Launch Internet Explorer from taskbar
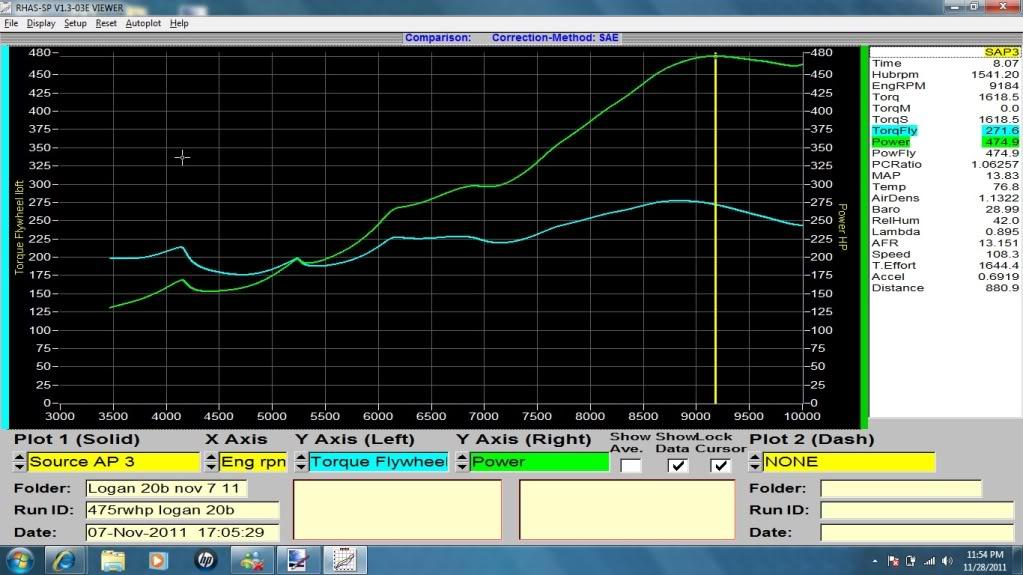This screenshot has width=1023, height=575. 63,561
